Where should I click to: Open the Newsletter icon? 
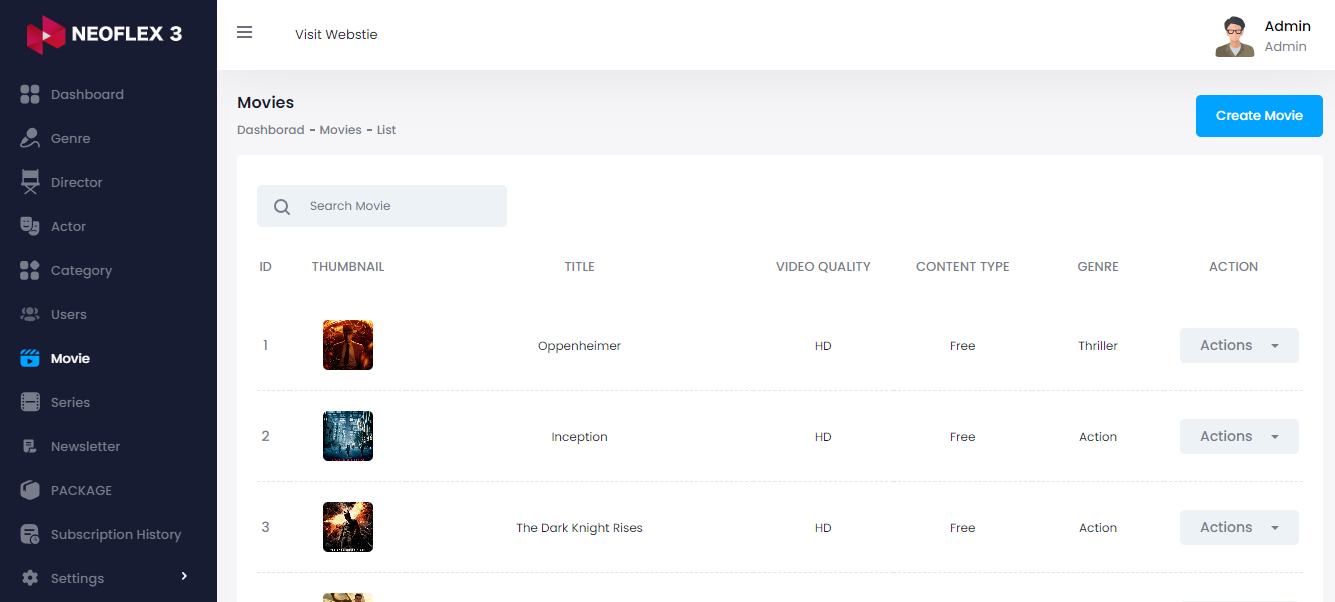[x=31, y=446]
